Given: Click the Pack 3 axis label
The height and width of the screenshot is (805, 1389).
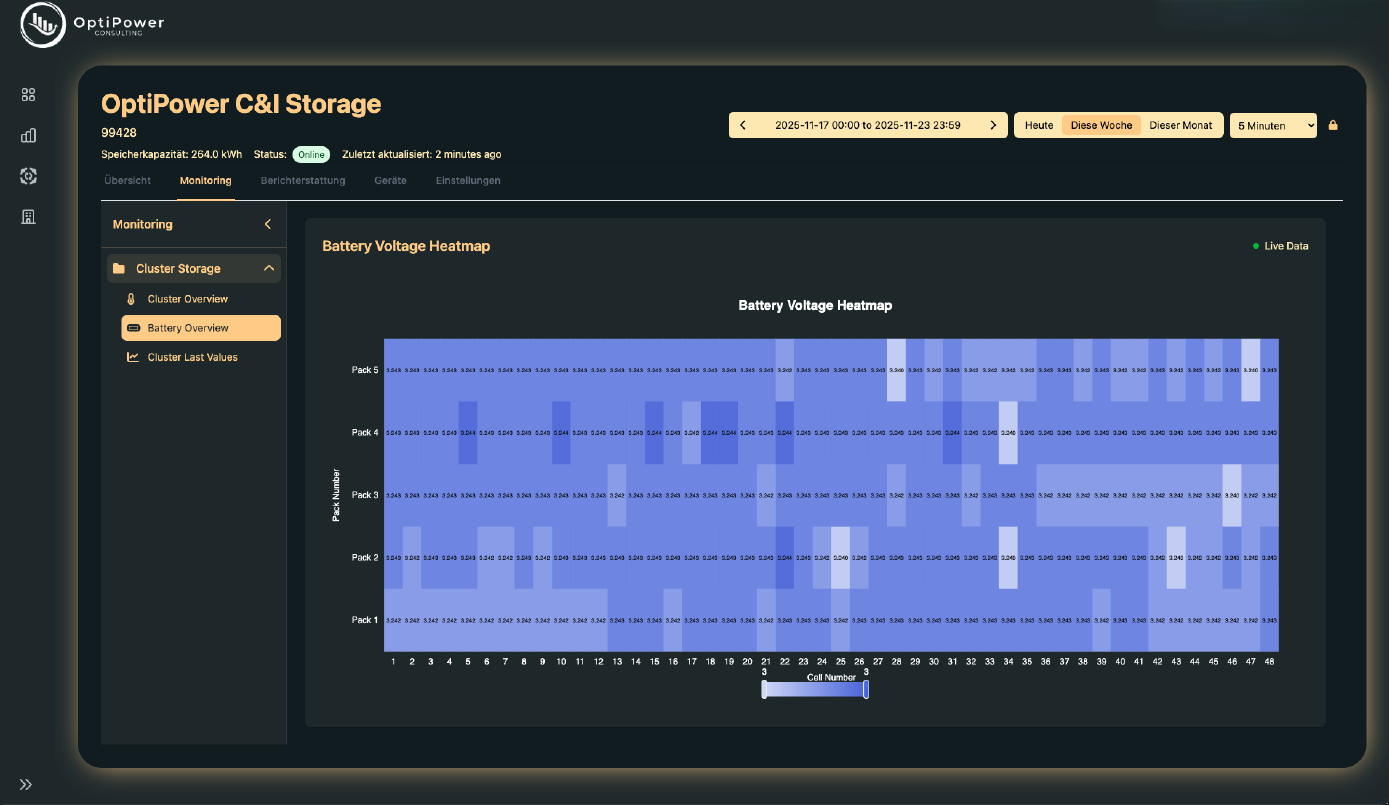Looking at the screenshot, I should 365,495.
